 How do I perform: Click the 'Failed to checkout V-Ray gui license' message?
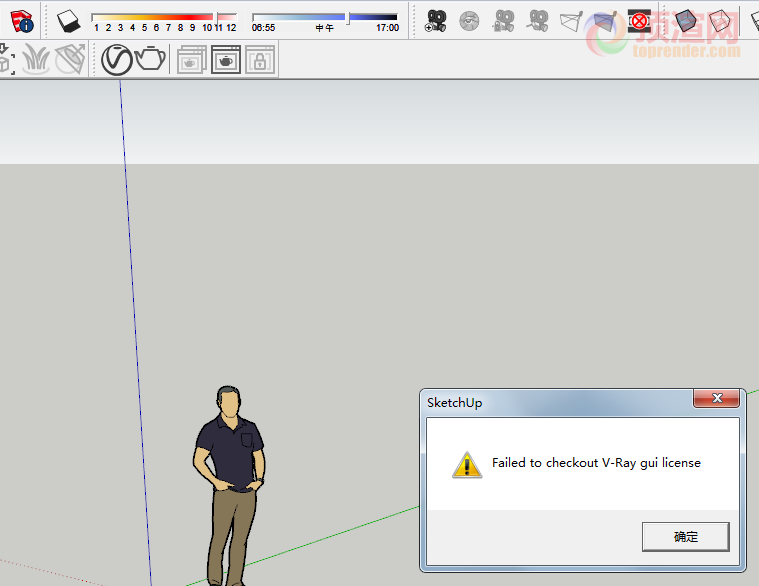click(596, 463)
